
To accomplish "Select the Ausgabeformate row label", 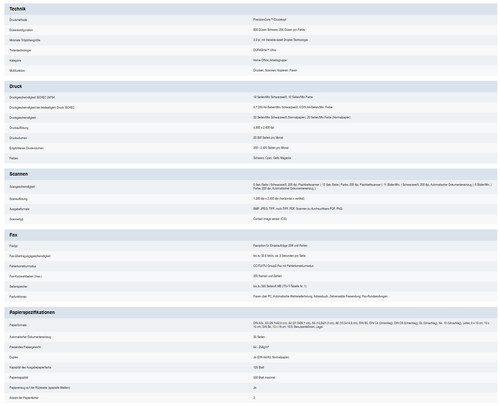I will click(19, 209).
